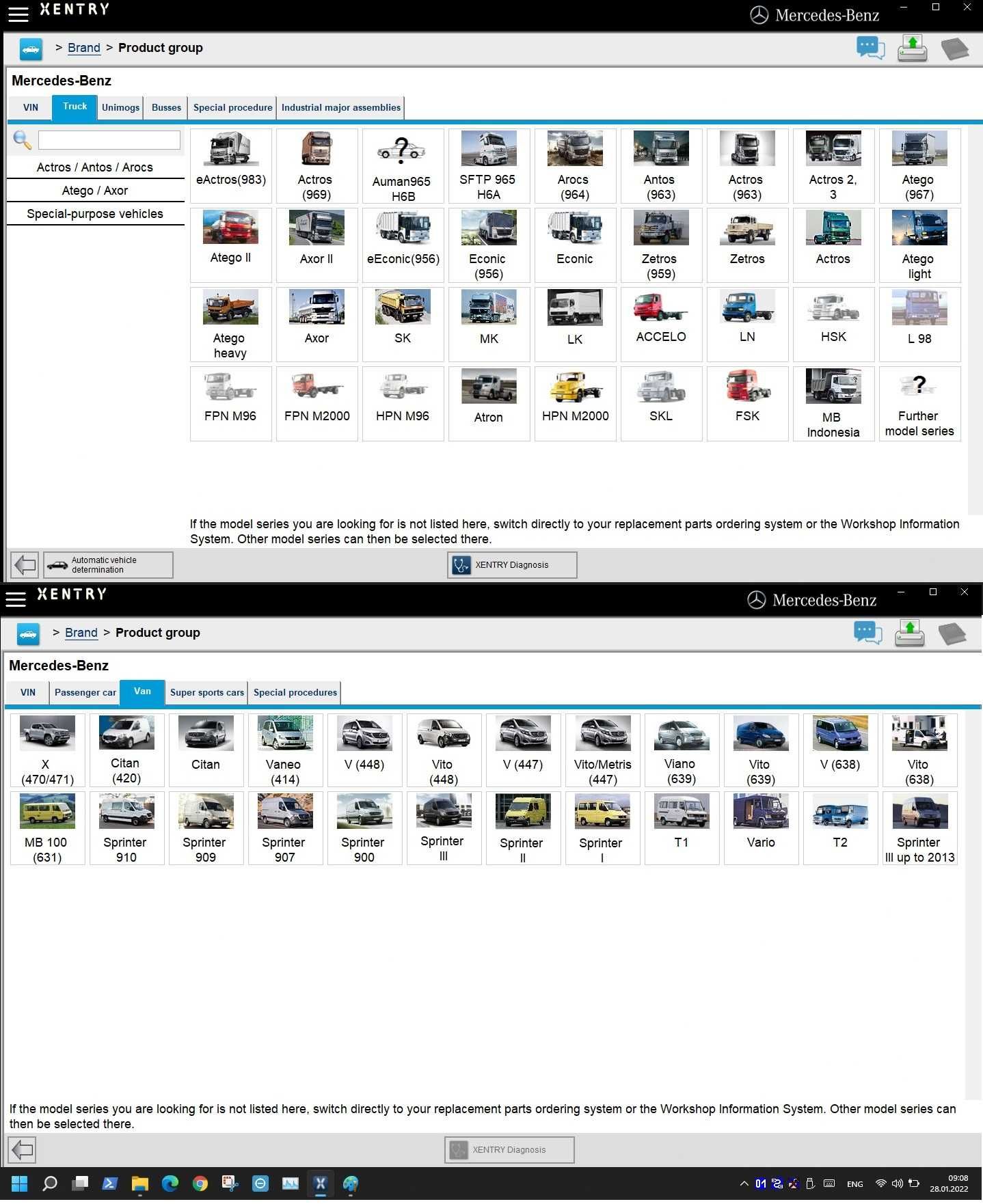
Task: Pick the Zetros (959) tile
Action: pos(662,245)
